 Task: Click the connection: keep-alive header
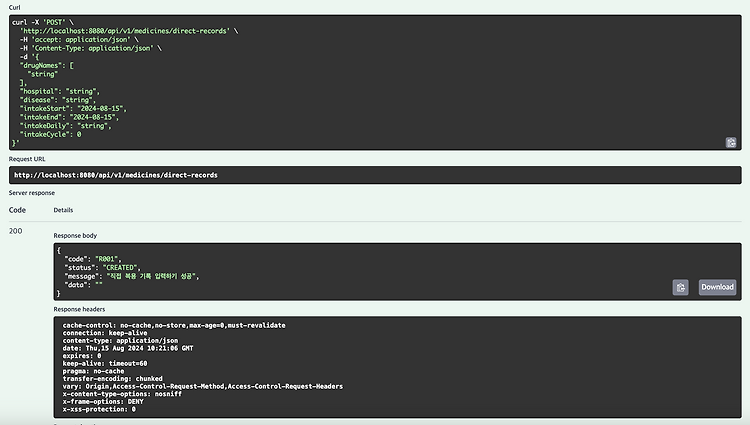[x=105, y=333]
